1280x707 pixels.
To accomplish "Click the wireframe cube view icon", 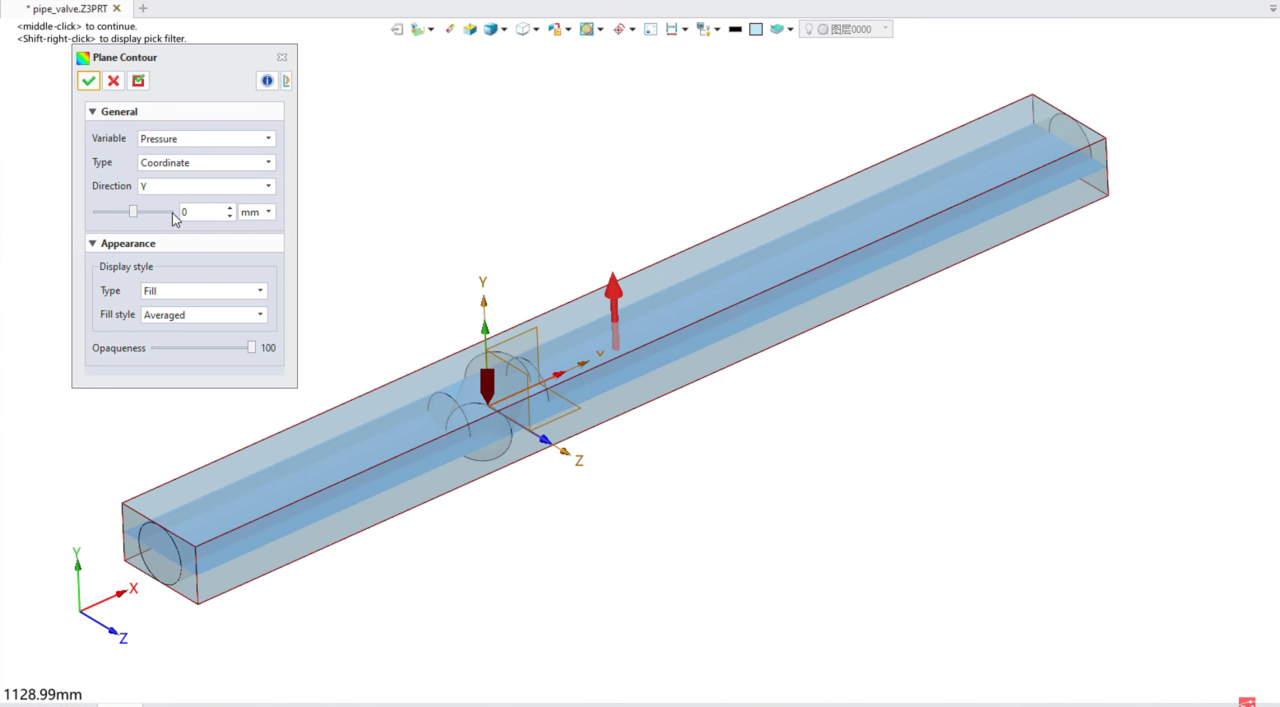I will point(522,29).
